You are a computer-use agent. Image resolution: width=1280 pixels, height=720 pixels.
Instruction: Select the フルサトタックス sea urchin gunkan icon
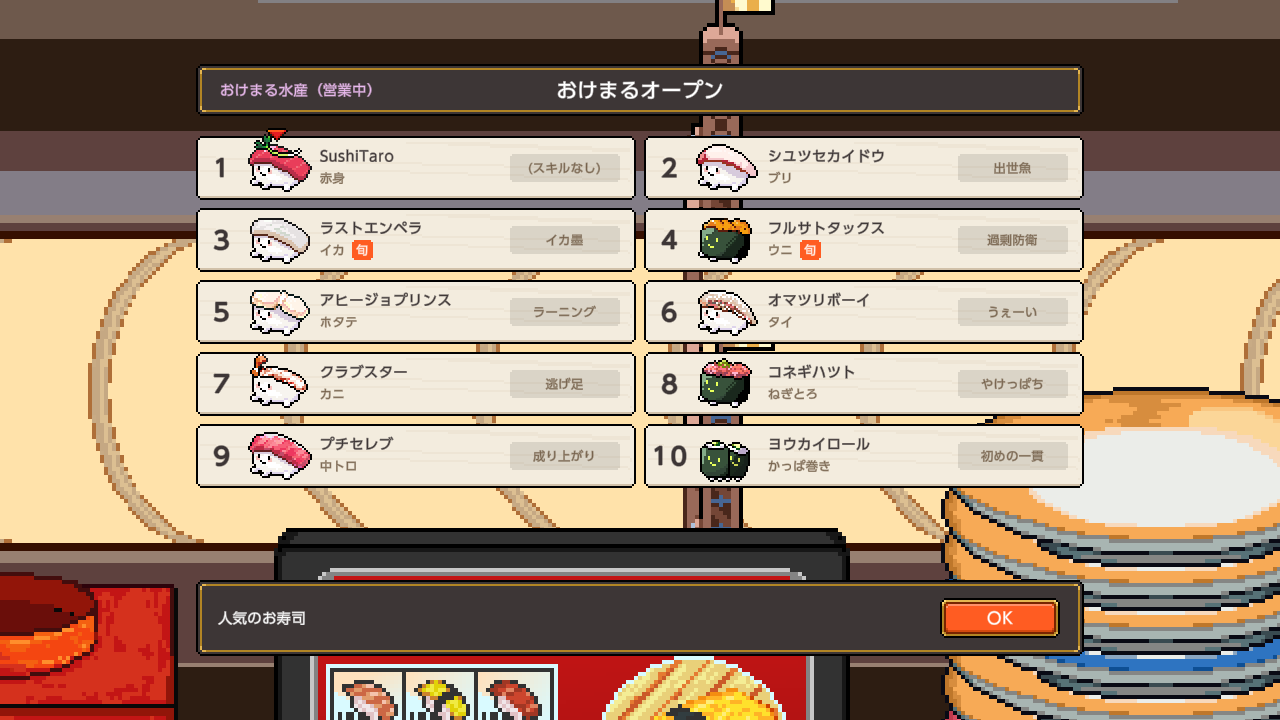[x=725, y=240]
